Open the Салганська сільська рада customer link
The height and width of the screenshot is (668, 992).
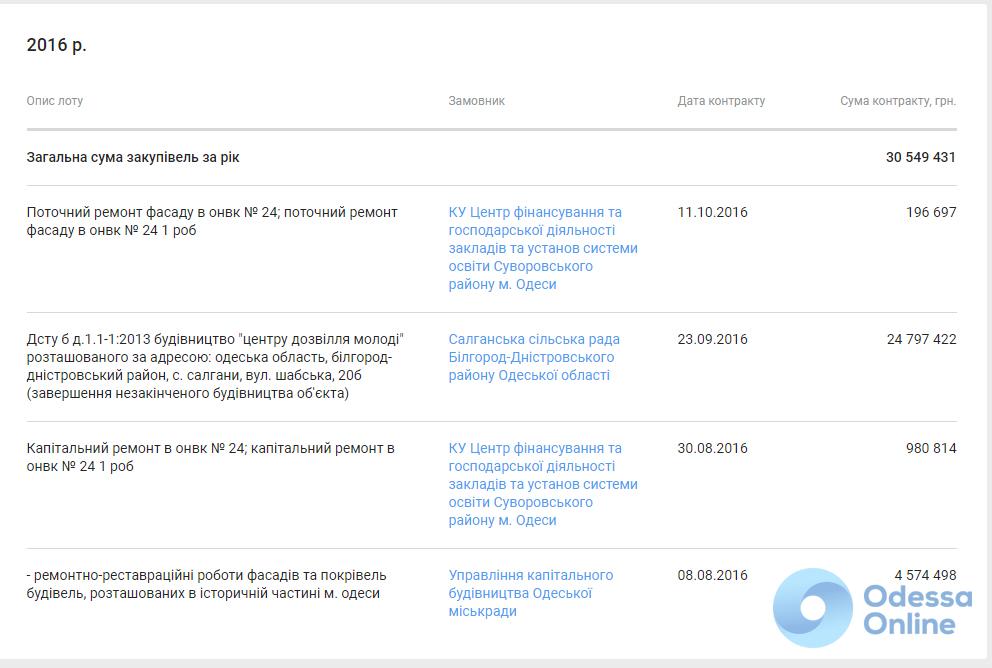coord(534,357)
